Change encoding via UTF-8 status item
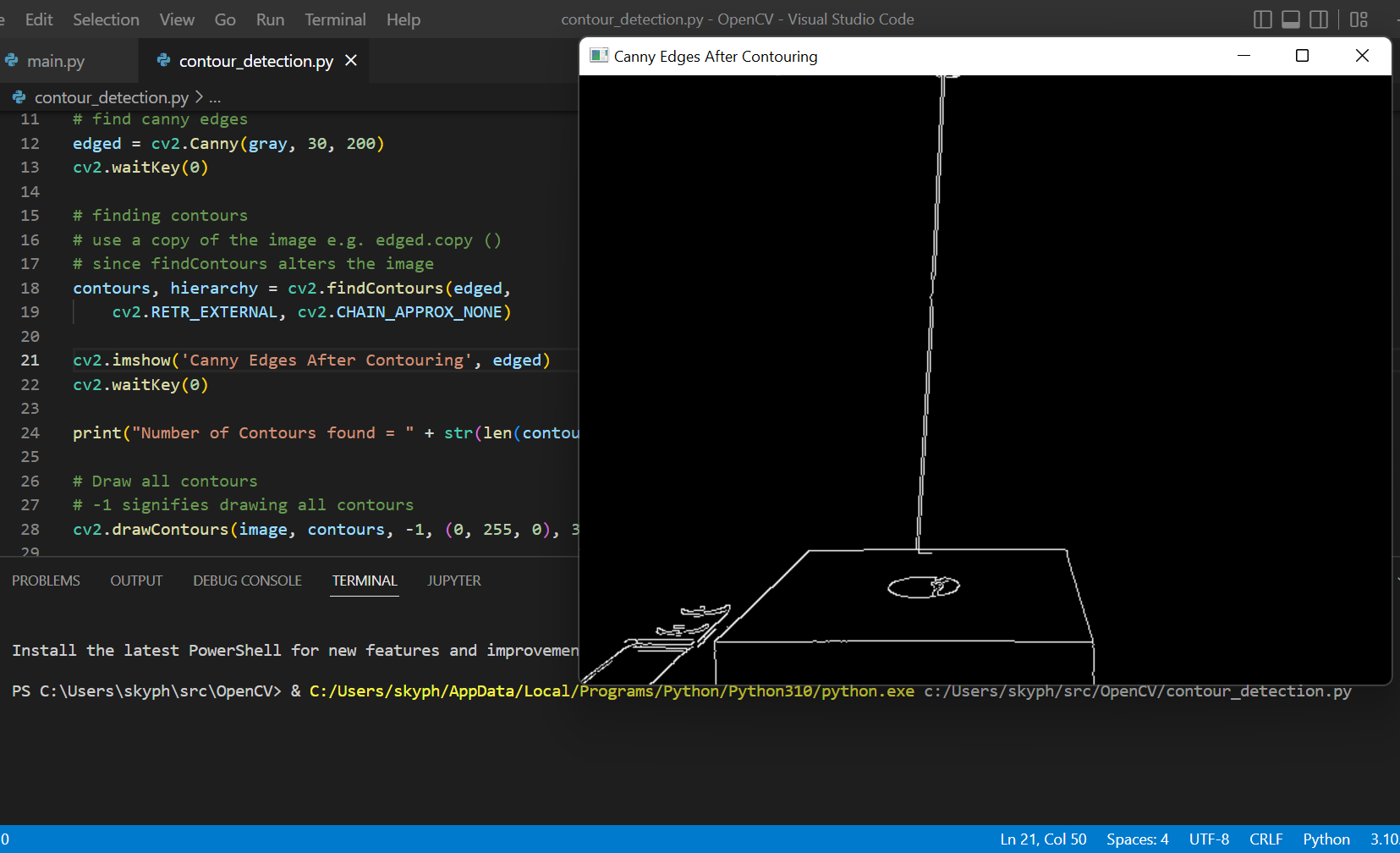Image resolution: width=1400 pixels, height=853 pixels. click(1209, 839)
